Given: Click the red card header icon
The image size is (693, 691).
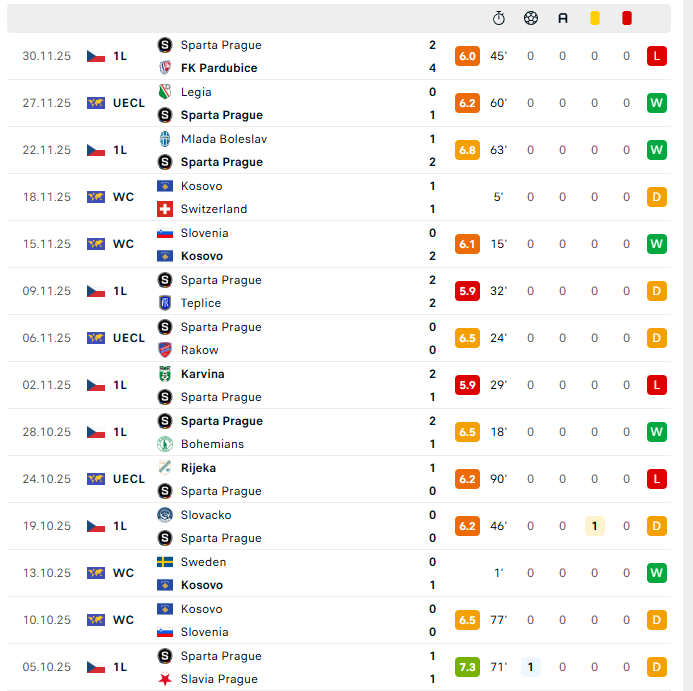Looking at the screenshot, I should pos(627,18).
